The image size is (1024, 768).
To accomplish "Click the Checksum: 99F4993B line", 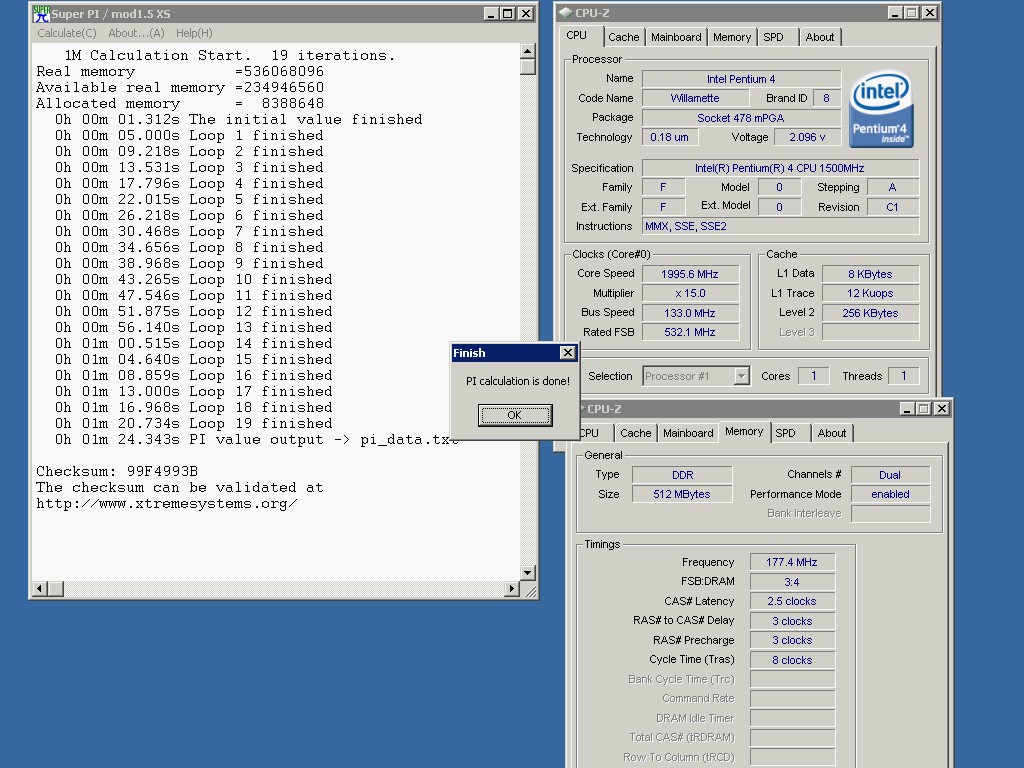I will click(117, 472).
